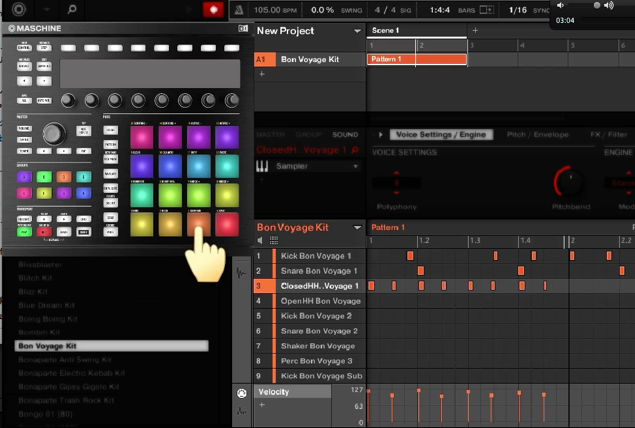The height and width of the screenshot is (428, 635).
Task: Switch to Pitch / Envelope tab
Action: coord(537,134)
